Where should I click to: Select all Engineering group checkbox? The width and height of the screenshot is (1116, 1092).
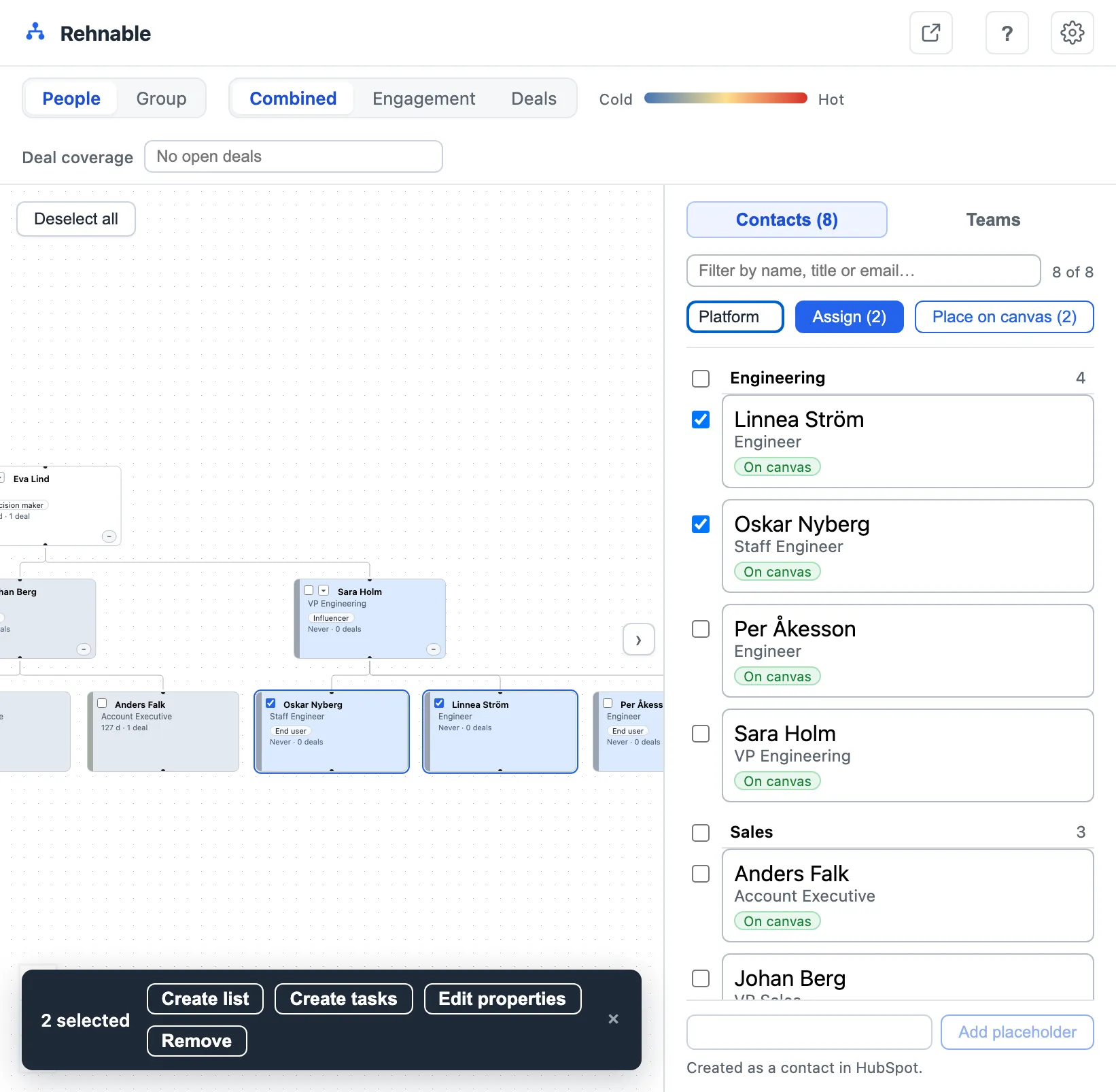701,379
